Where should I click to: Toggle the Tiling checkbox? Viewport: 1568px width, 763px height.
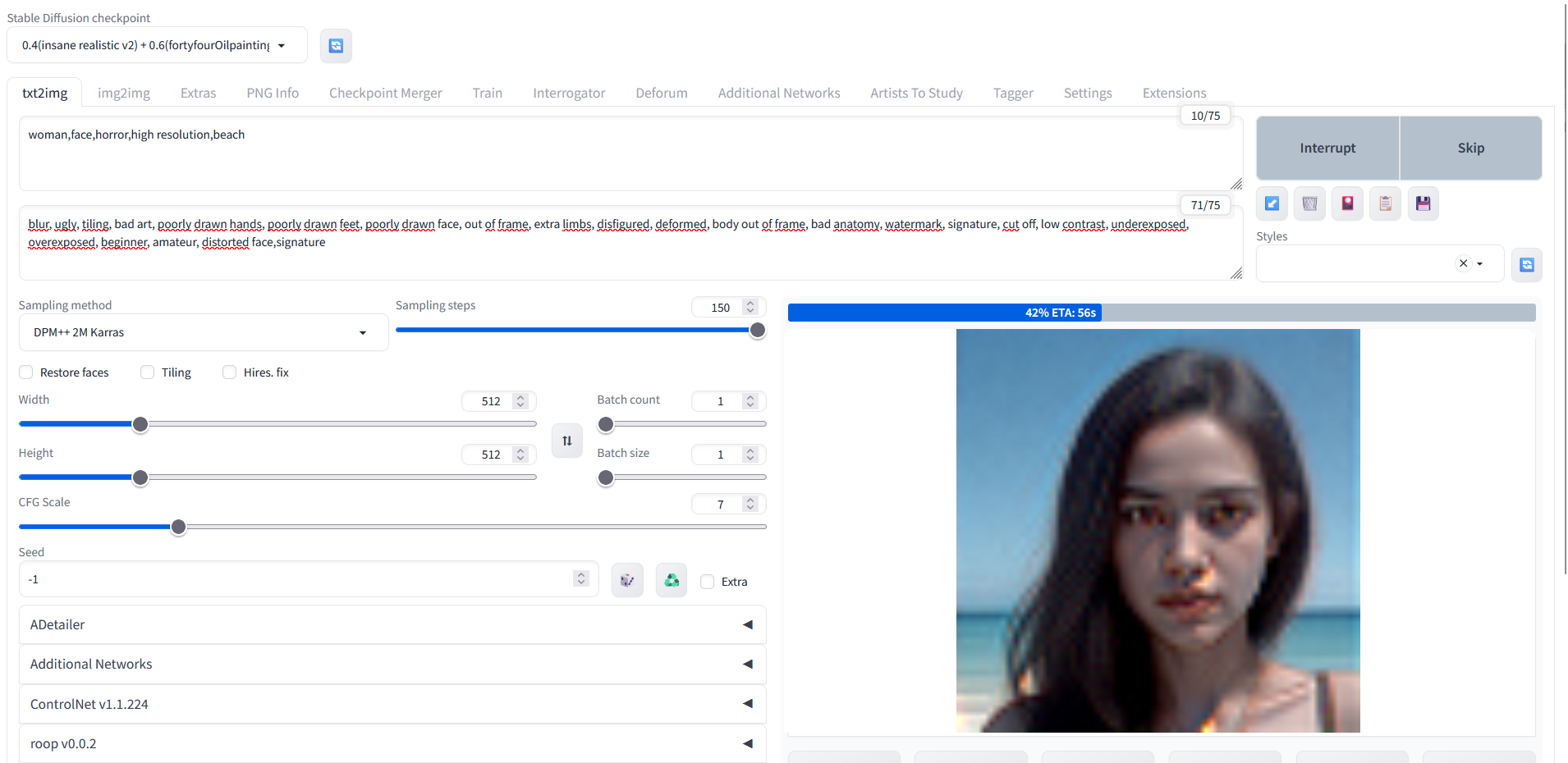point(148,372)
